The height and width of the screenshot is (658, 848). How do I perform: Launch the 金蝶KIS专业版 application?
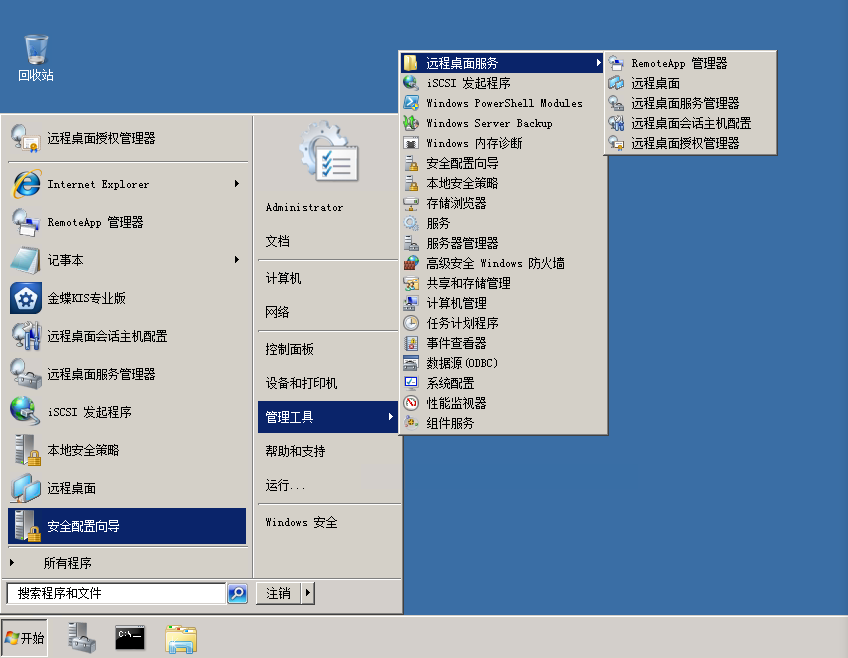coord(127,298)
